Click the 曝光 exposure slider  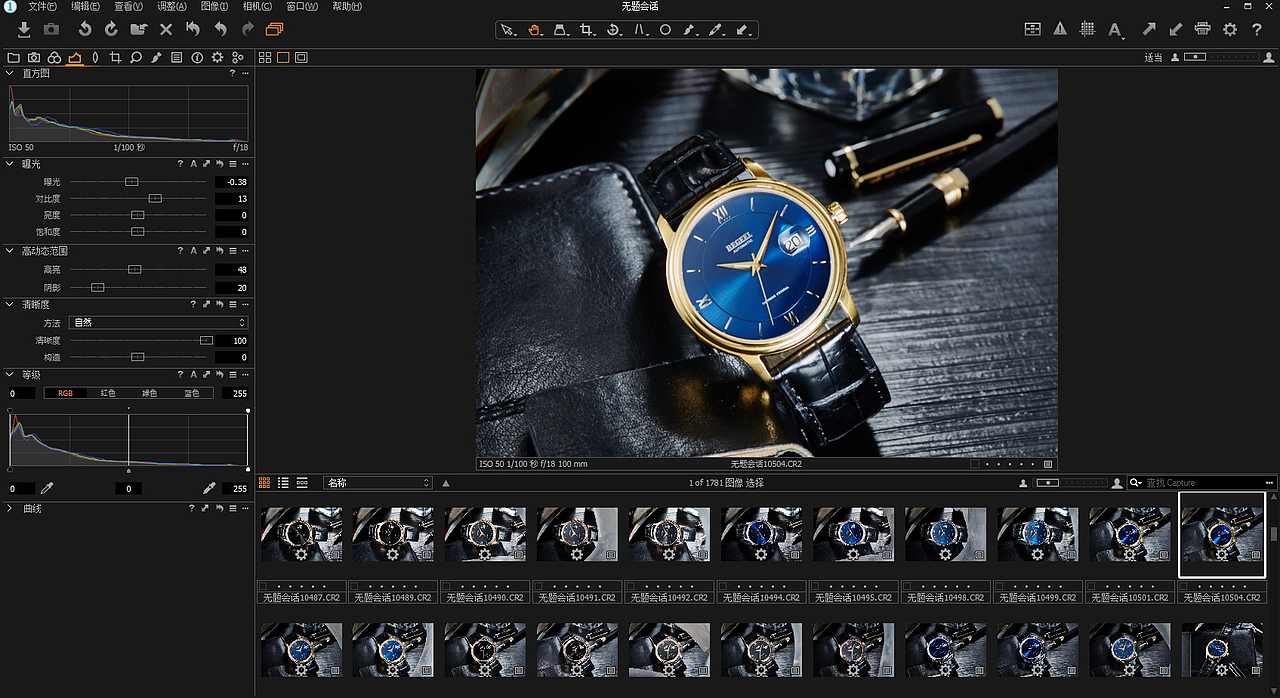[138, 182]
